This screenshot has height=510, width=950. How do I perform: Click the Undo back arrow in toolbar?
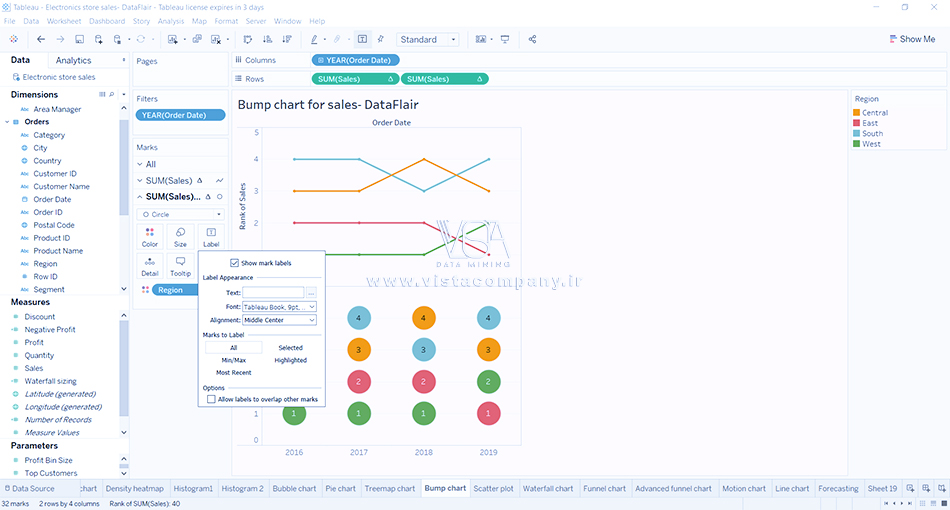[41, 39]
